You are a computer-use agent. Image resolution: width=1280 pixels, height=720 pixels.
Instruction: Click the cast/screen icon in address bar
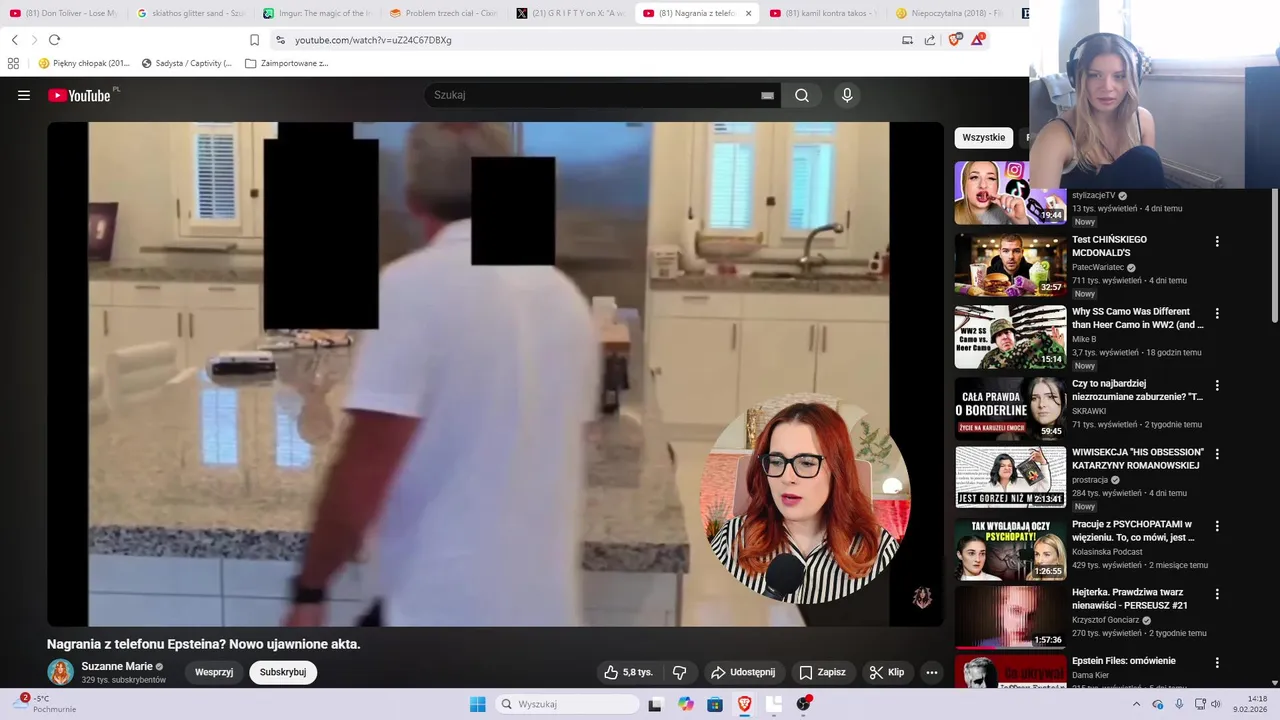907,40
